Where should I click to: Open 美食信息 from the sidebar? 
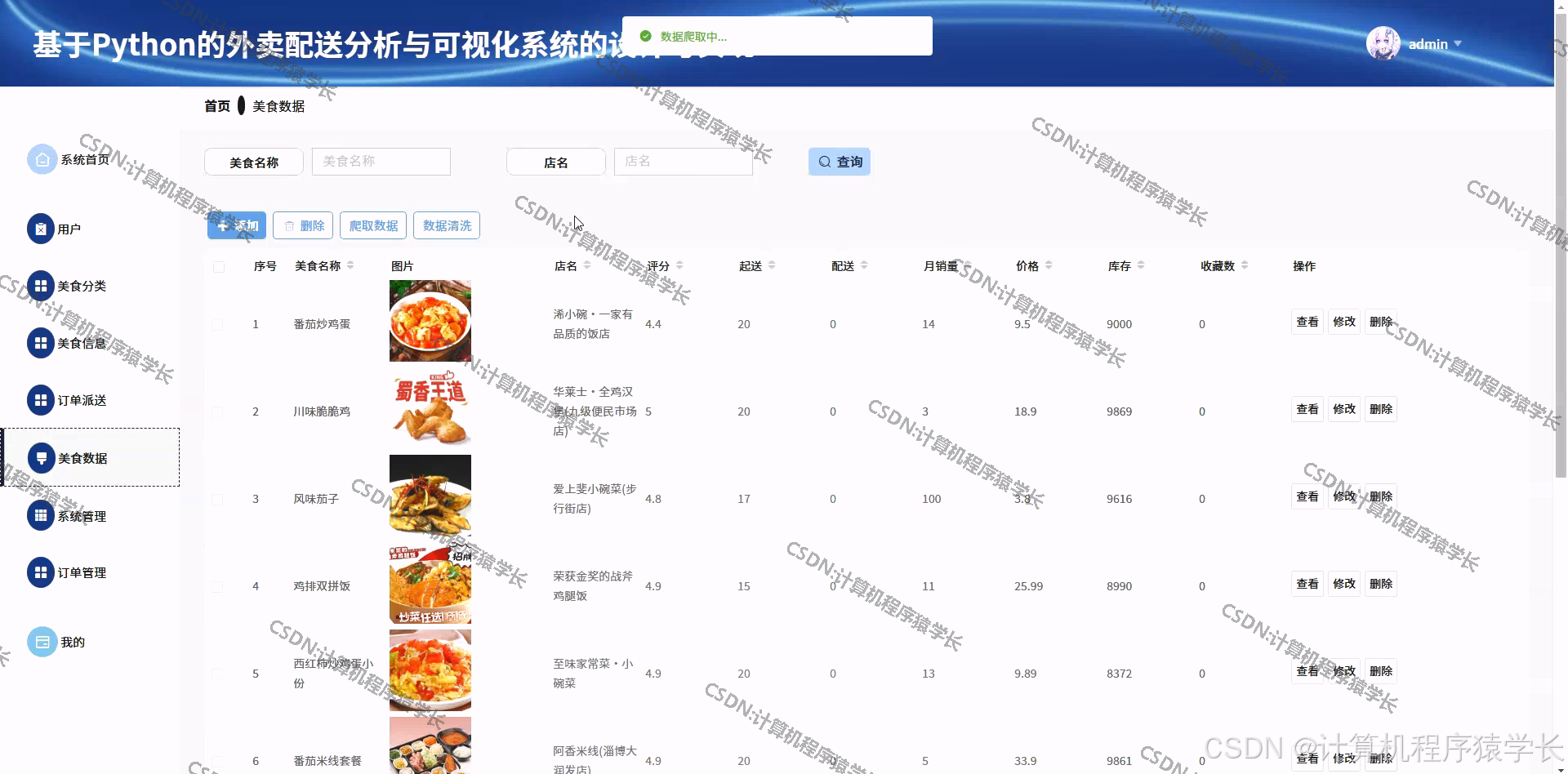(42, 343)
